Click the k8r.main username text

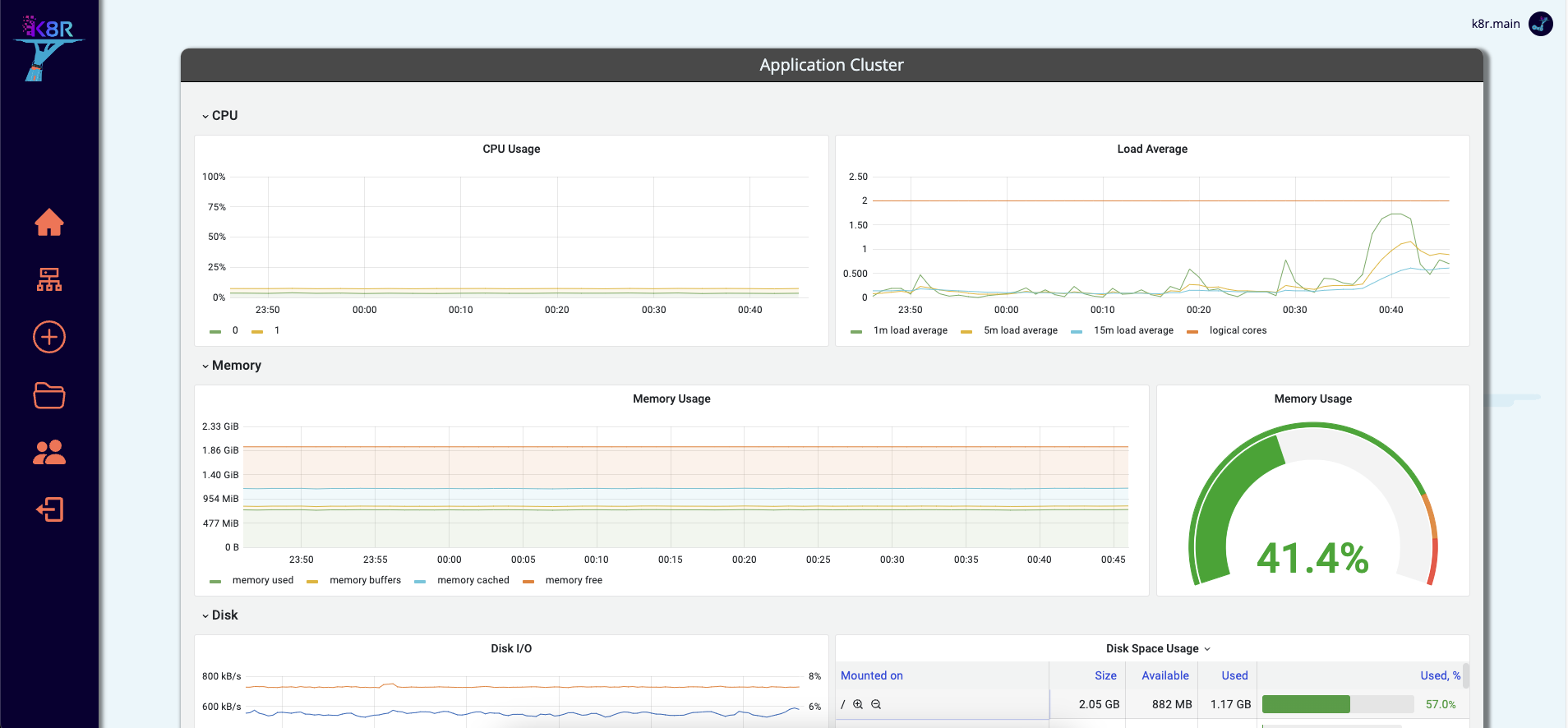1496,24
